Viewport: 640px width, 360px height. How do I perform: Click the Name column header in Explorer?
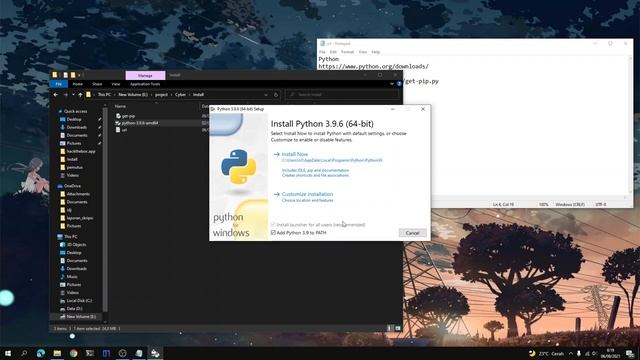click(x=120, y=106)
